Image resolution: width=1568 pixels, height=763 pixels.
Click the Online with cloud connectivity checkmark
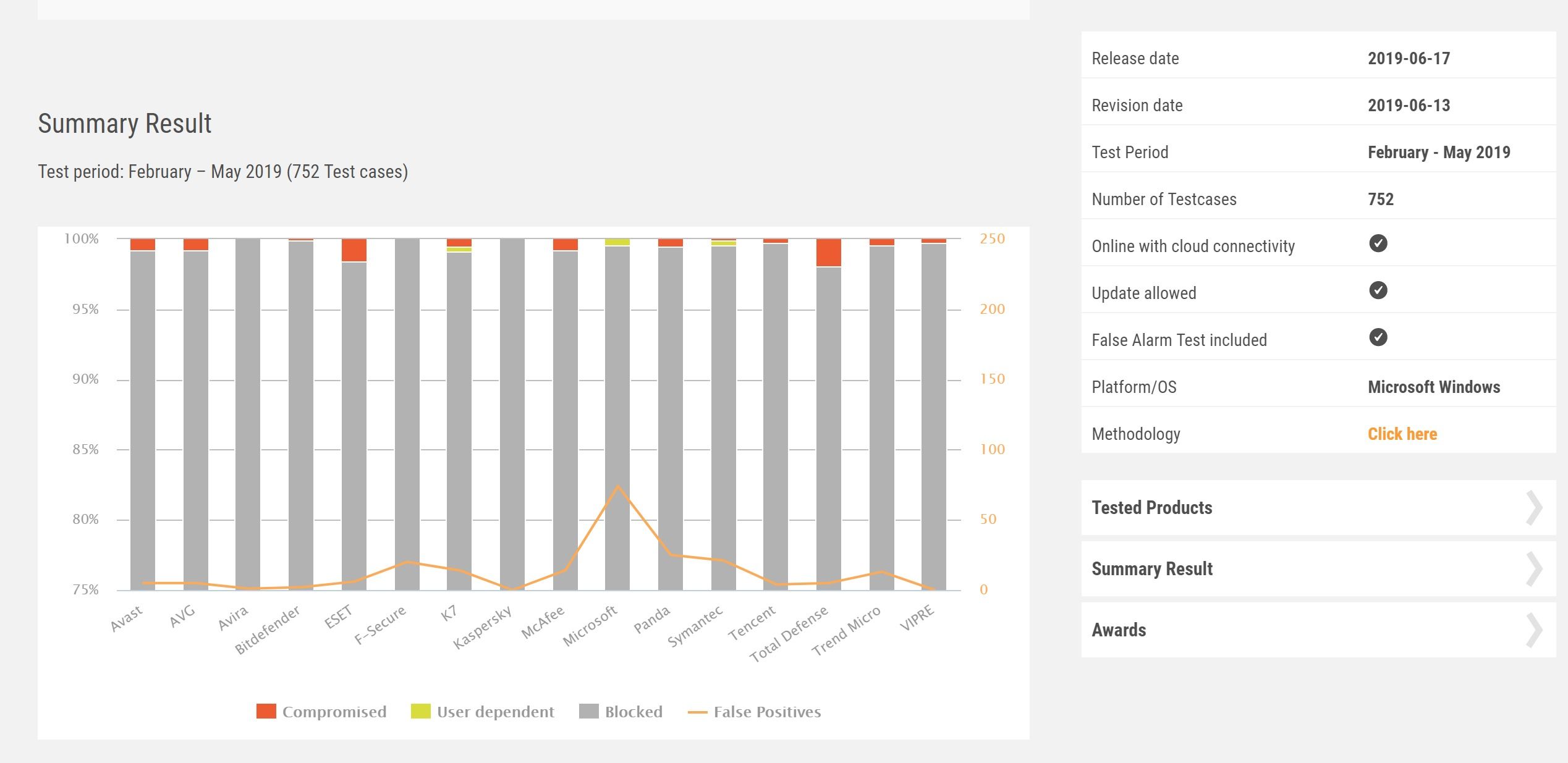[x=1378, y=243]
